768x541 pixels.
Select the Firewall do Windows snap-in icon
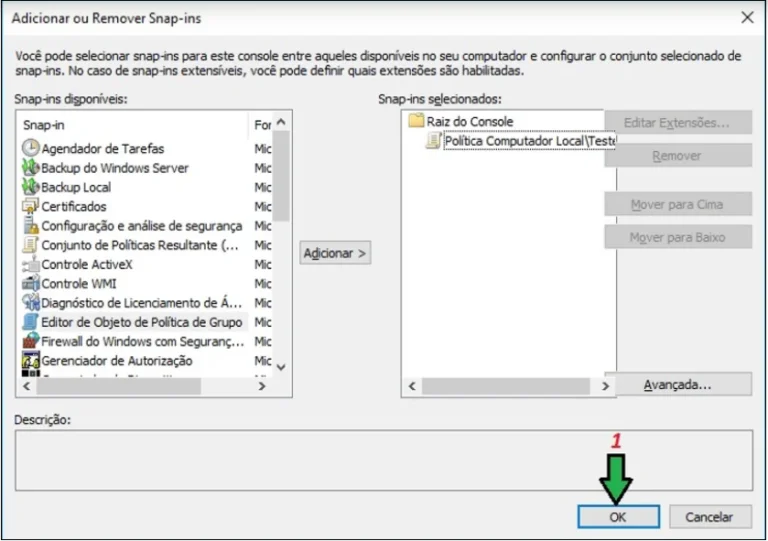[x=31, y=341]
